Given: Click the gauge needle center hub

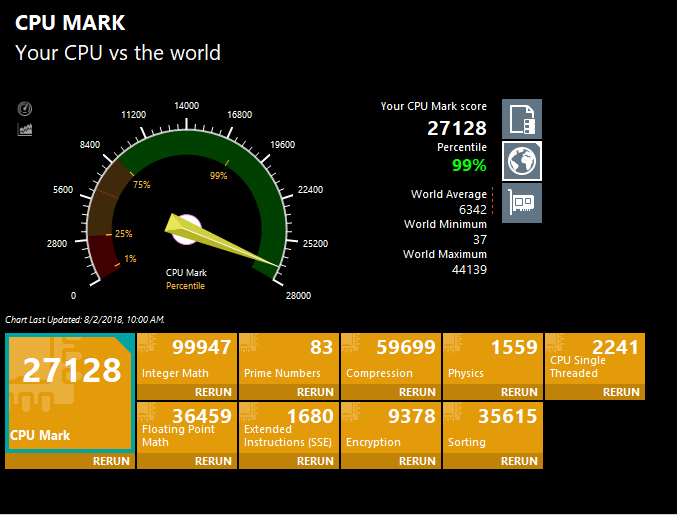Looking at the screenshot, I should [x=187, y=229].
